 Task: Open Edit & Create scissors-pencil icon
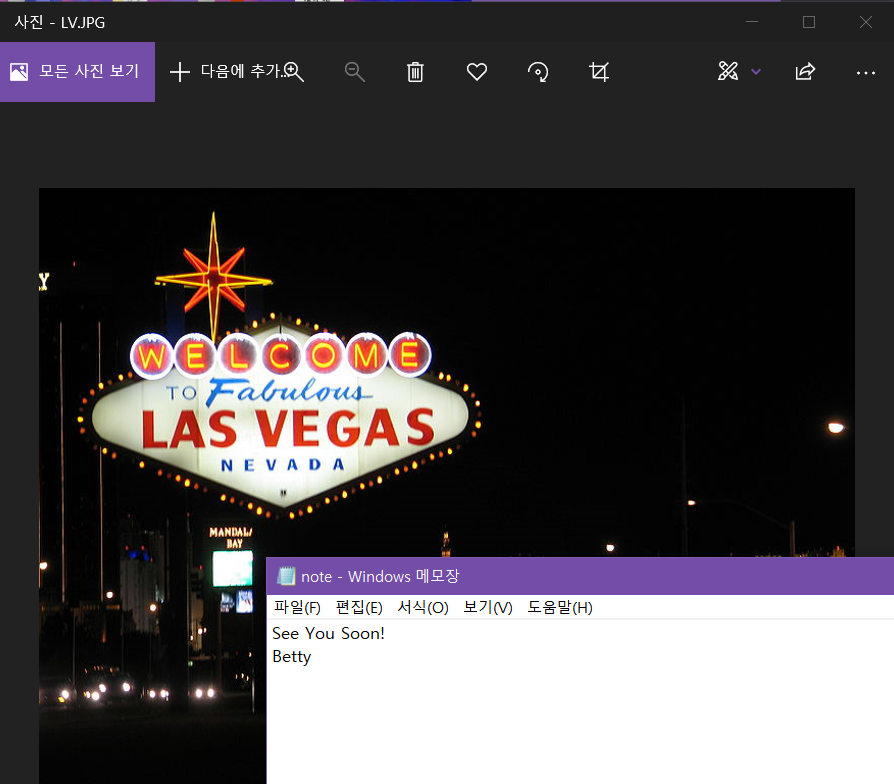pos(728,71)
